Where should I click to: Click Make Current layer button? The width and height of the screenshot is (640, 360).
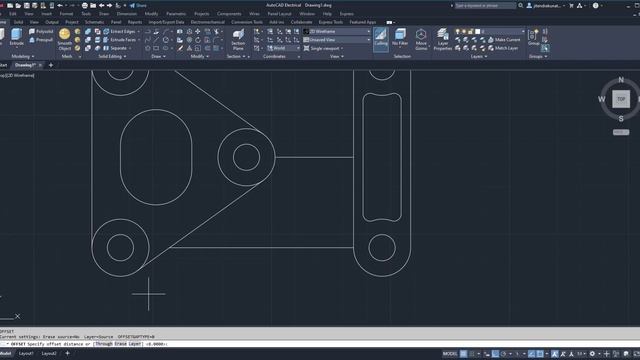[x=504, y=40]
